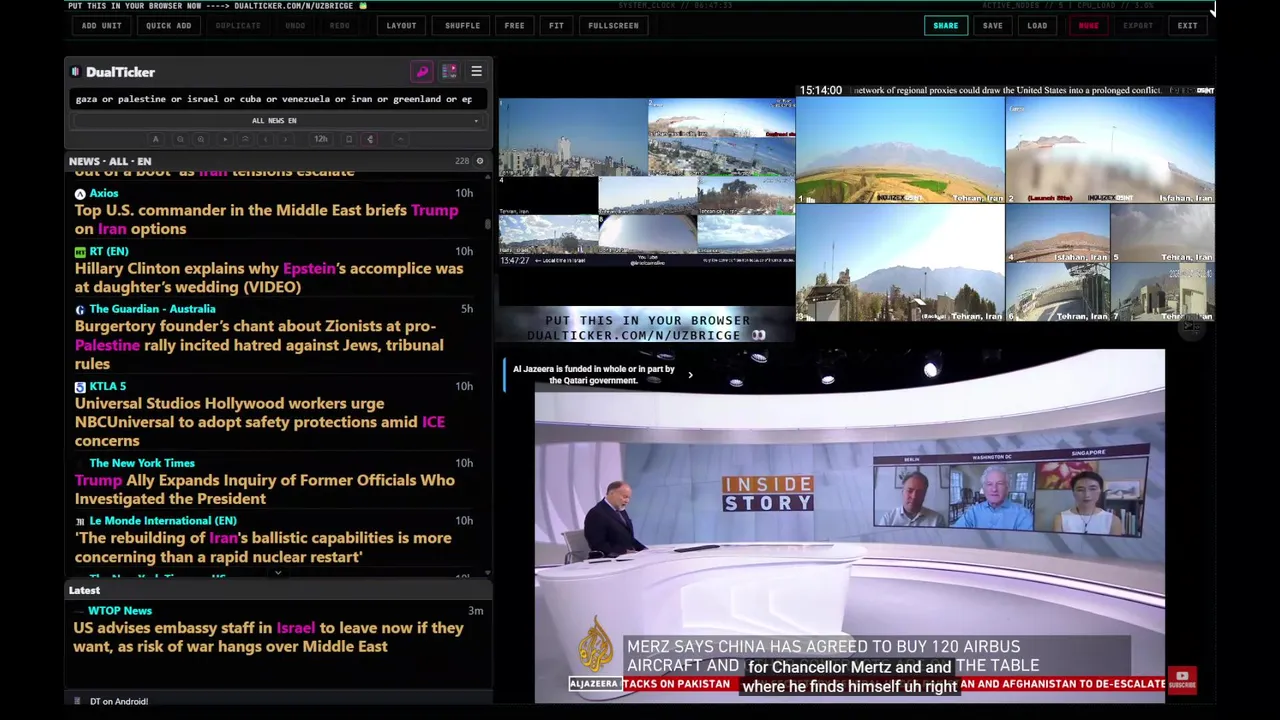1280x720 pixels.
Task: Click the bookmark icon in ticker toolbar
Action: coord(349,139)
